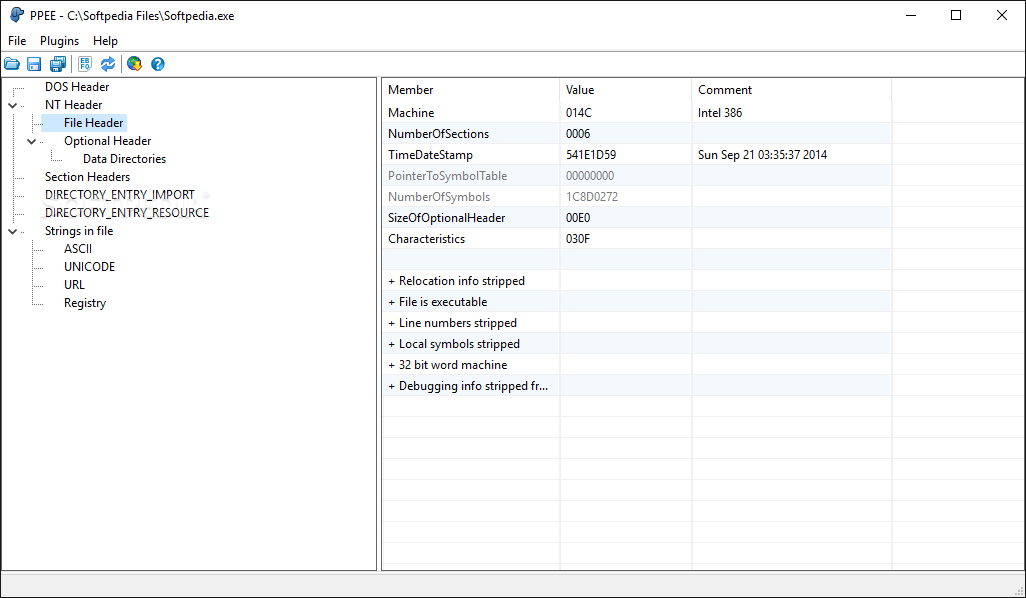
Task: Click the globe download update icon
Action: coord(134,64)
